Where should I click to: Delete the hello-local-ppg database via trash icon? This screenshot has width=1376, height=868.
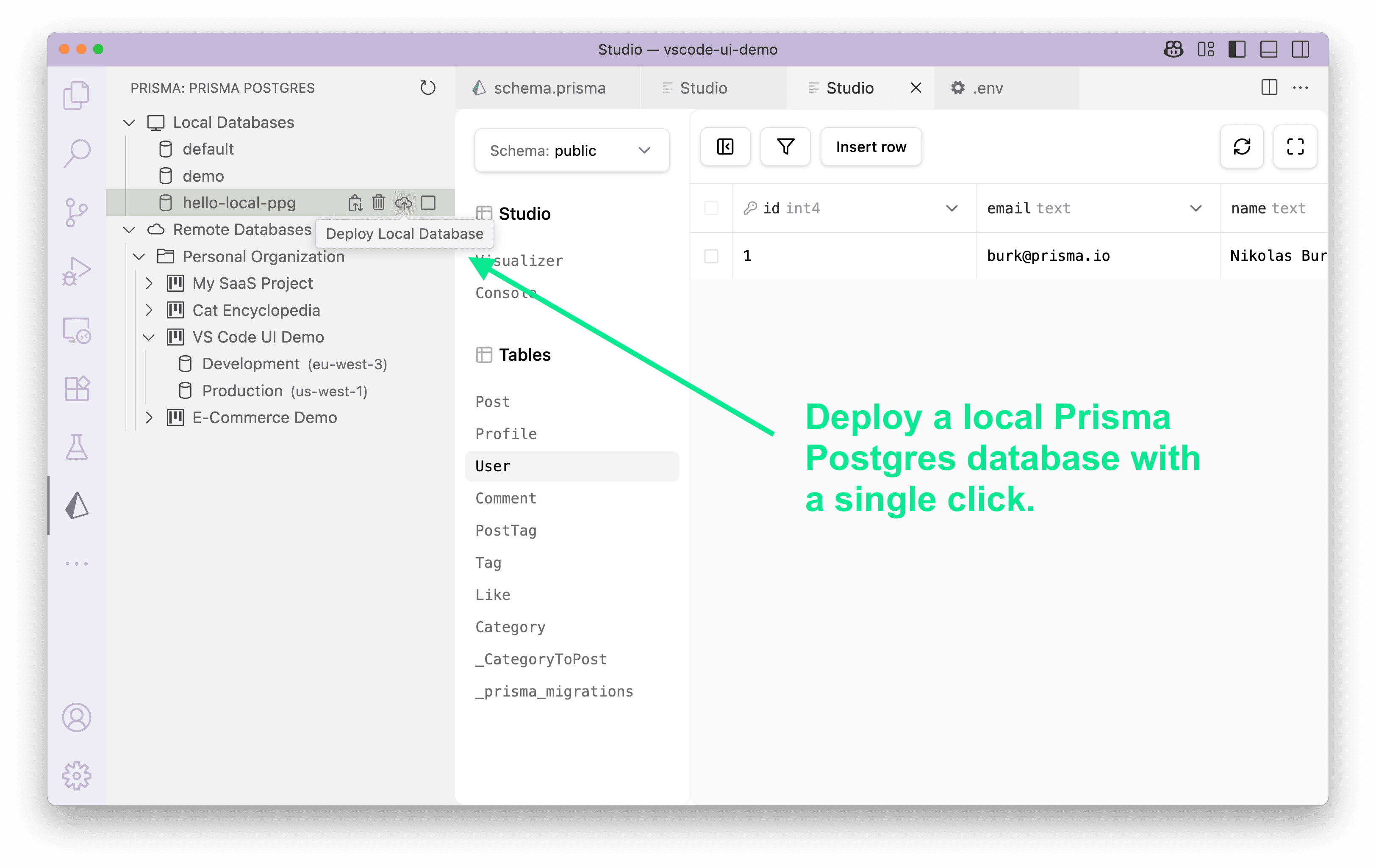tap(379, 203)
